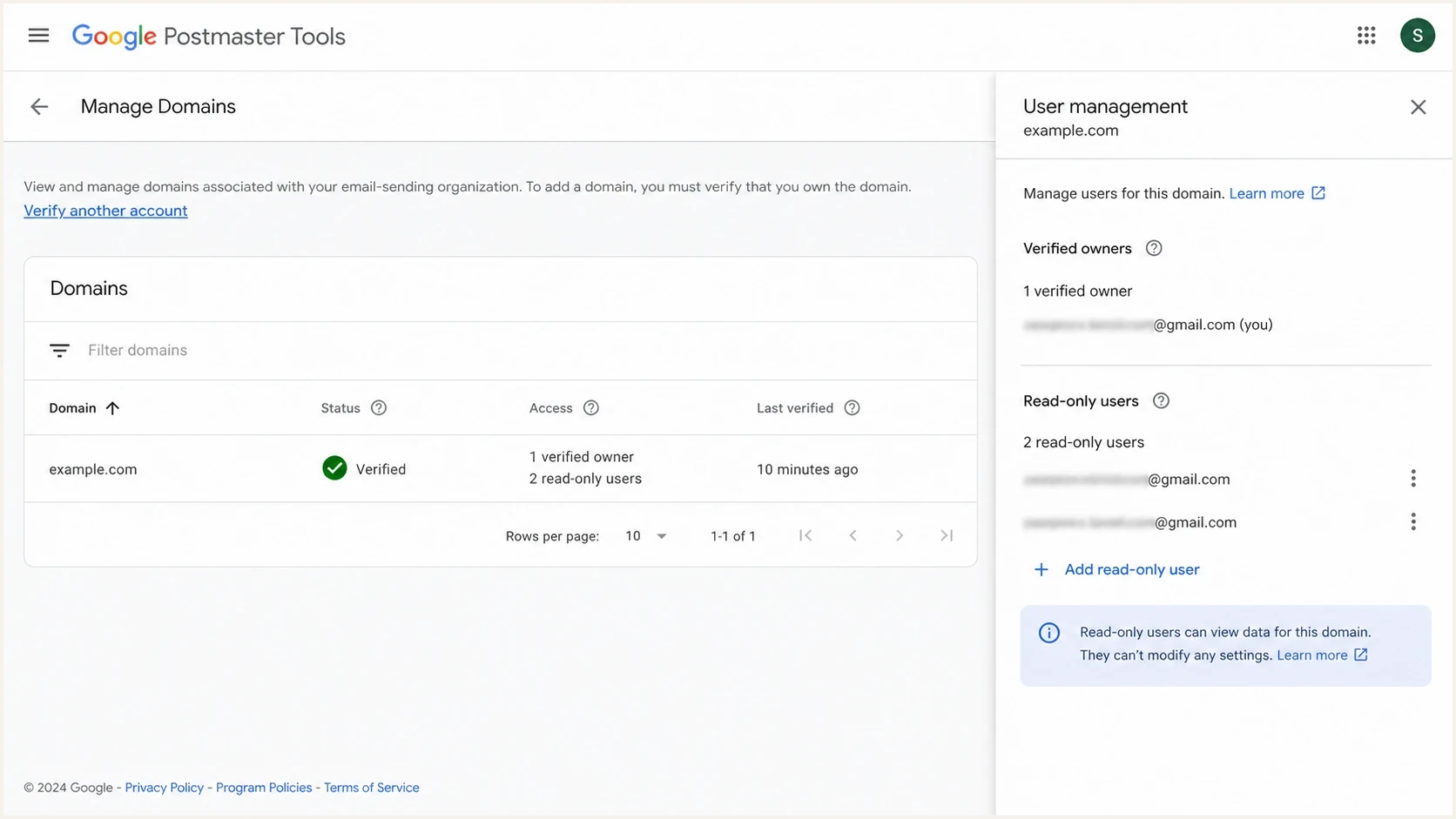1456x819 pixels.
Task: Open Learn more about managing users
Action: click(1266, 193)
